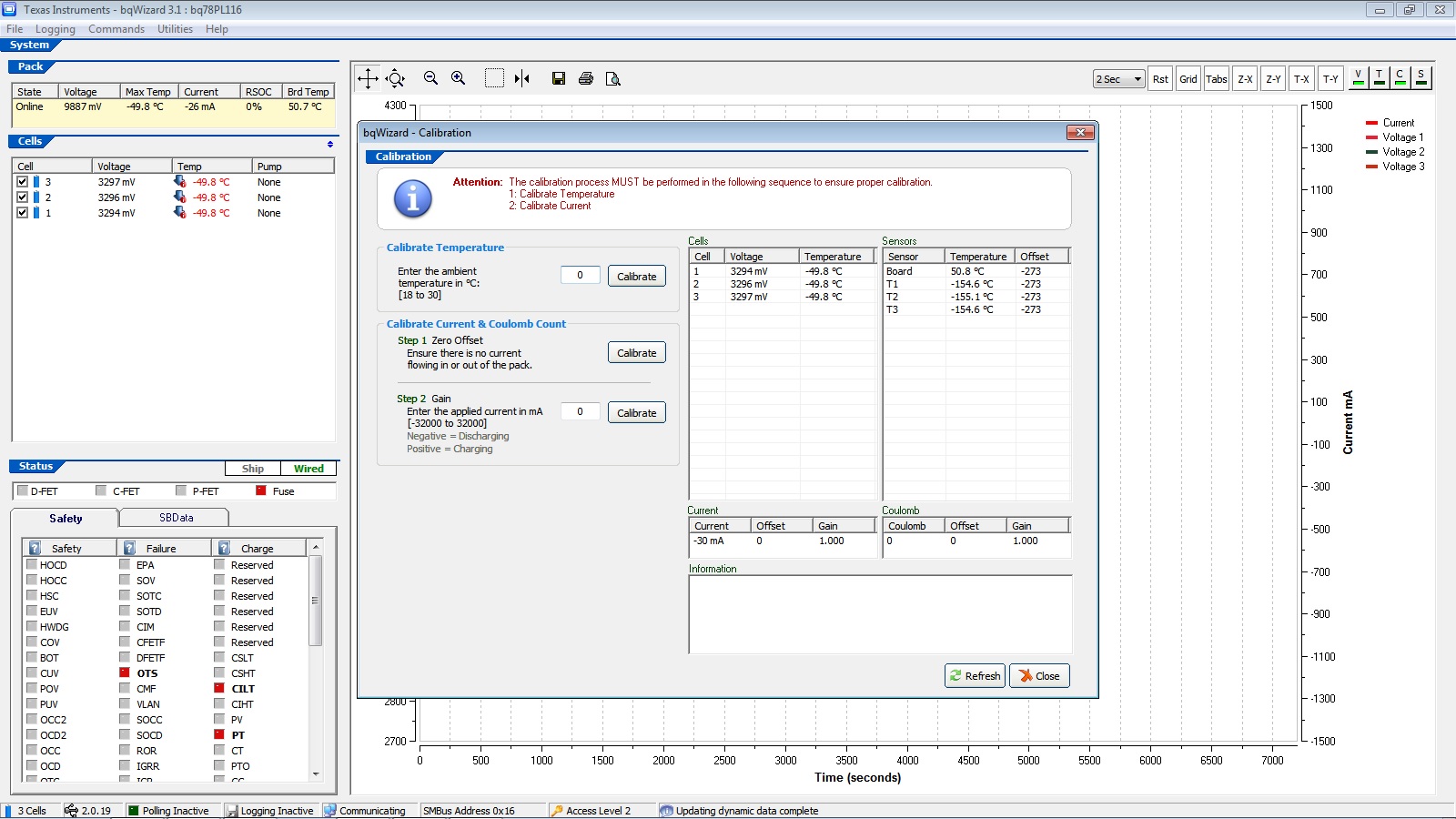Click the red OTS failure indicator
The image size is (1456, 819).
point(125,672)
